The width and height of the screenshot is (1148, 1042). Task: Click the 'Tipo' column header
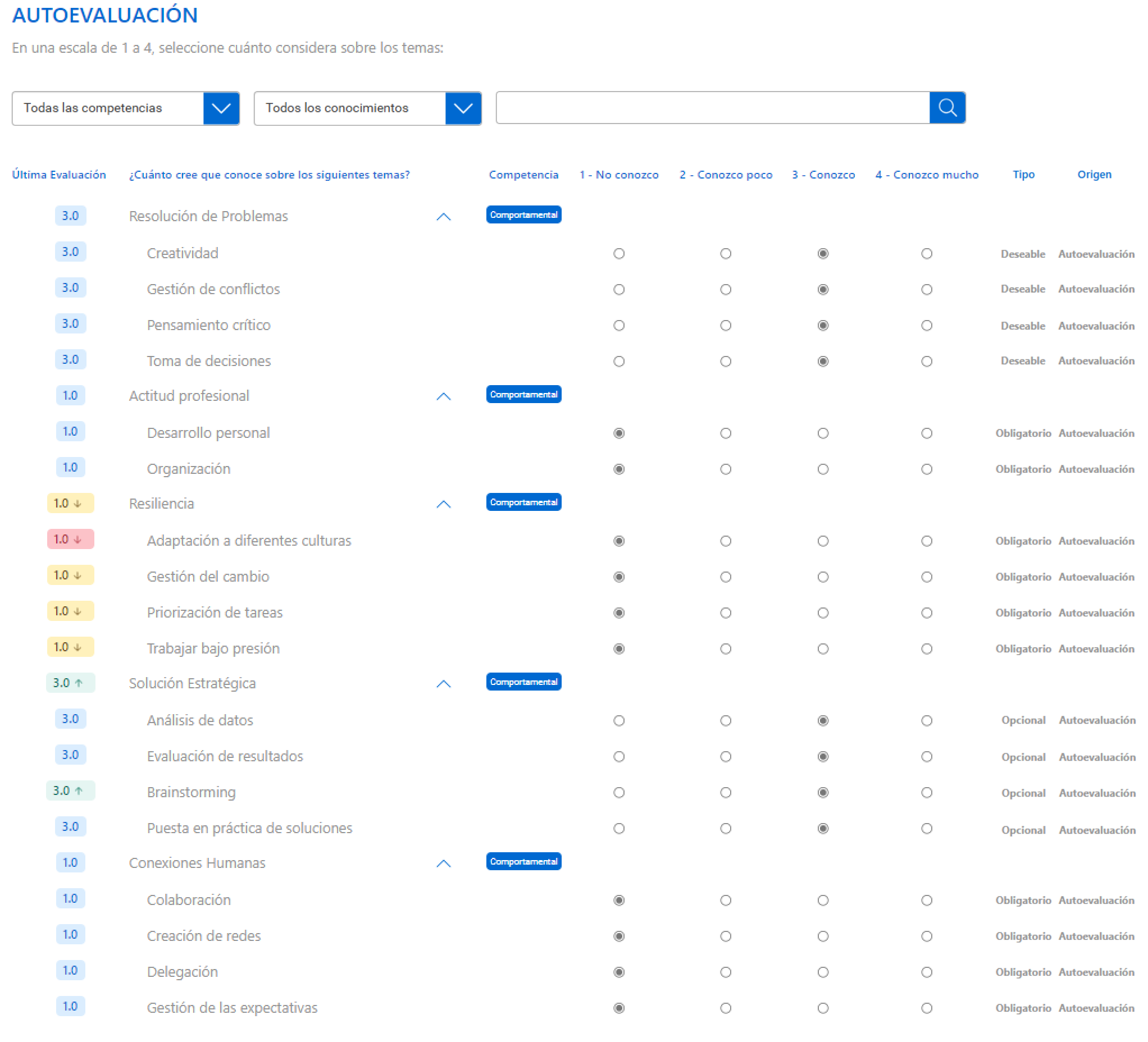click(1023, 175)
